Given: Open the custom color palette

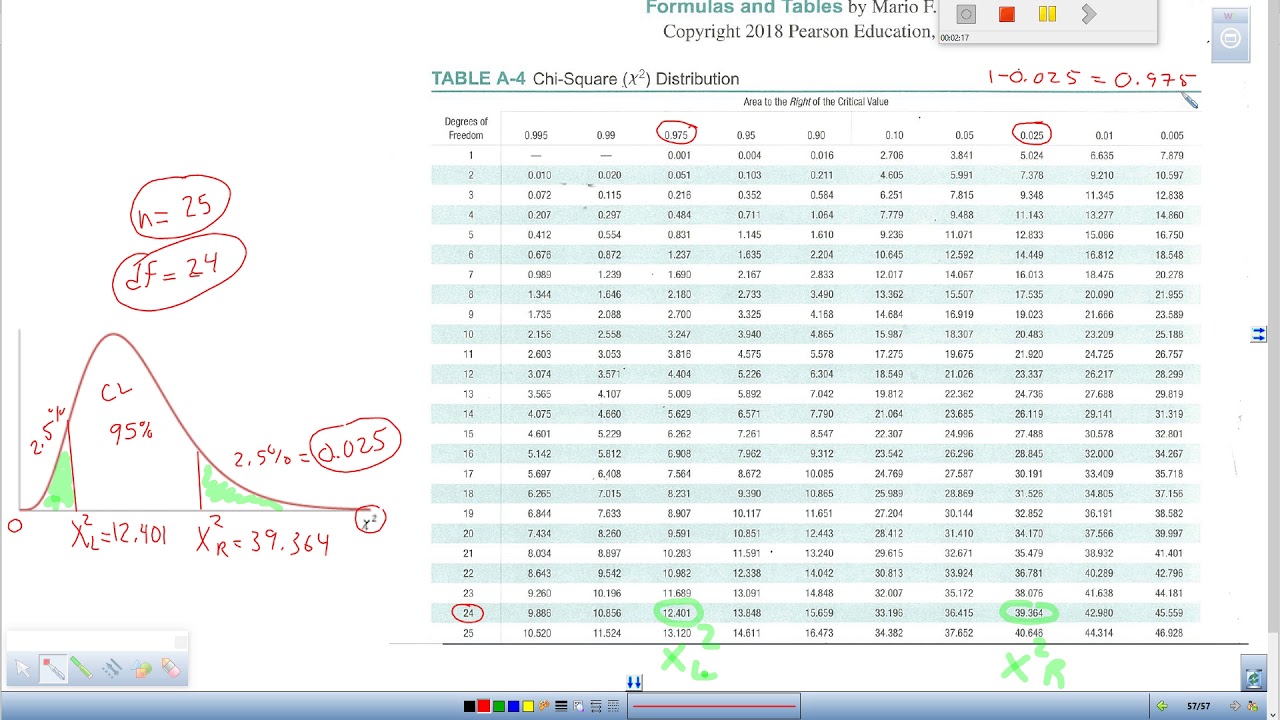Looking at the screenshot, I should coord(544,706).
